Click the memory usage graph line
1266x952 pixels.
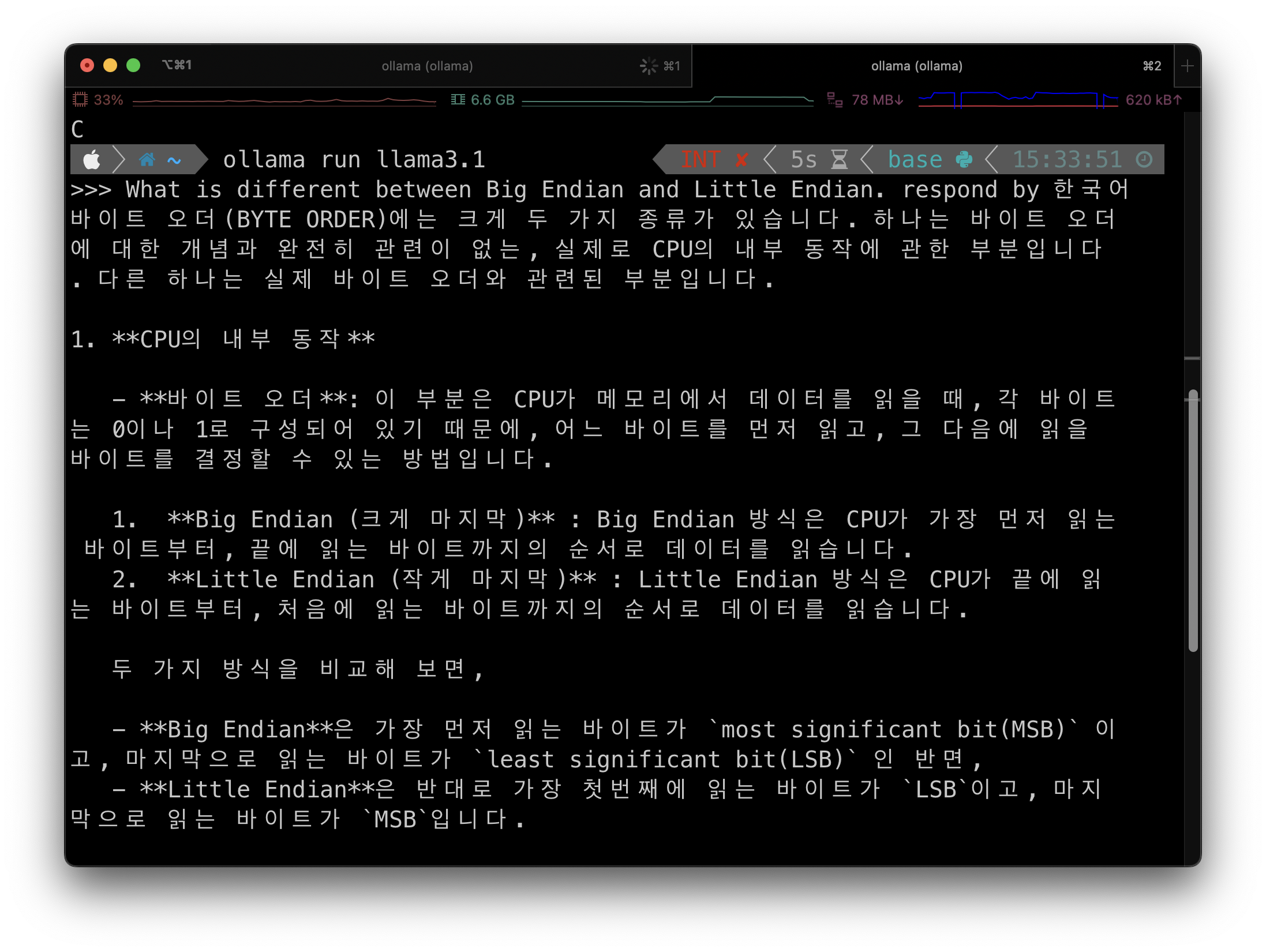pyautogui.click(x=668, y=101)
